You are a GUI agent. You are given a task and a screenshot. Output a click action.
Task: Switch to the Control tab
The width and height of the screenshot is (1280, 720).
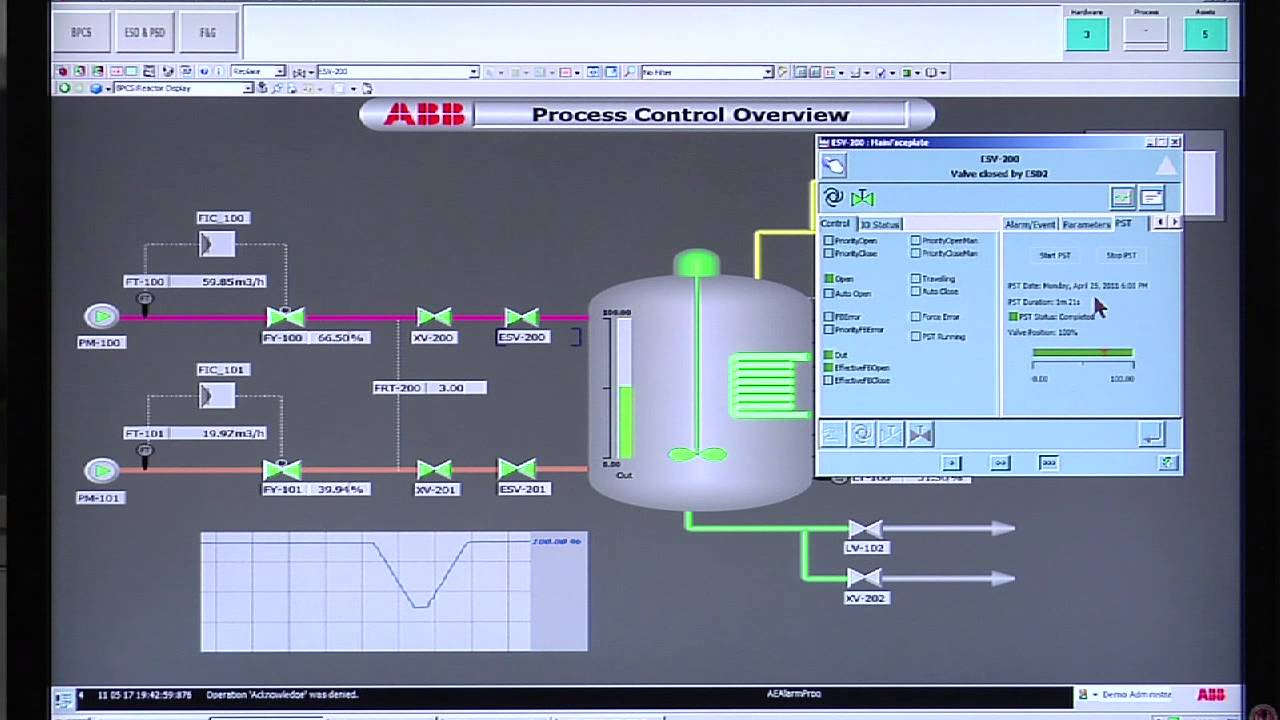coord(836,224)
